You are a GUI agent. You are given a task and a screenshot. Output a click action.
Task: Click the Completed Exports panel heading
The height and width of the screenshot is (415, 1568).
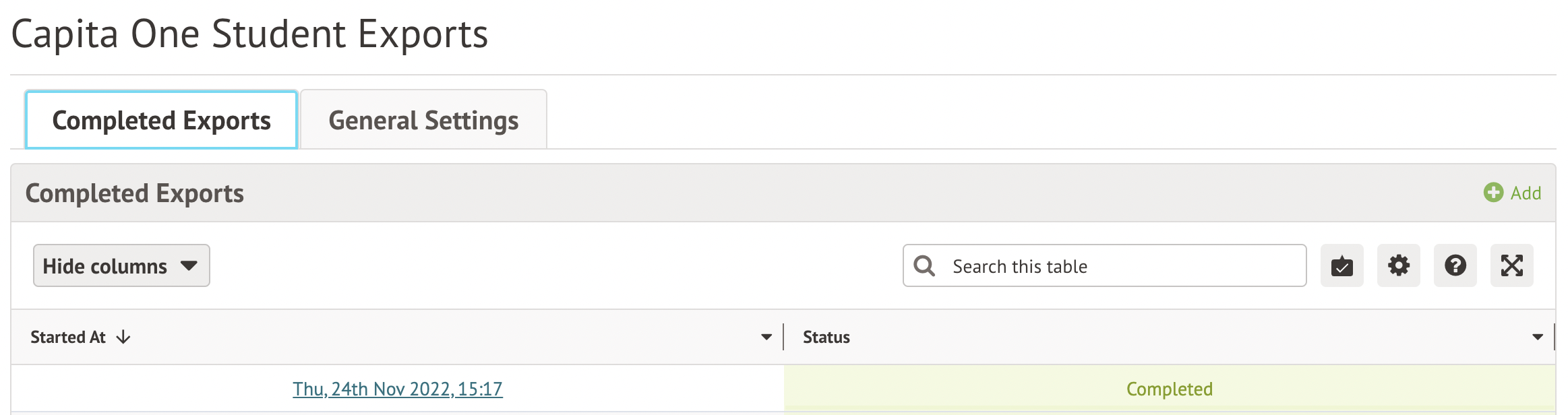[x=135, y=193]
